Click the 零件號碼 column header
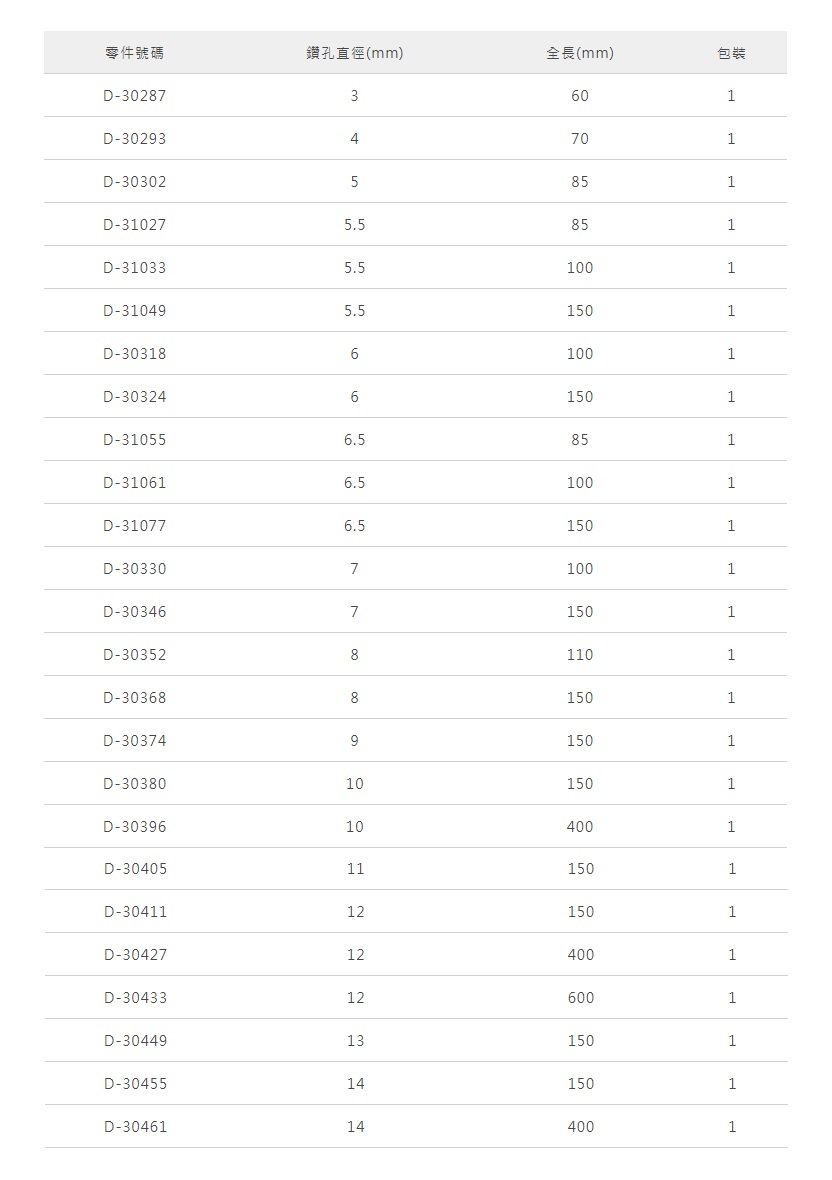This screenshot has height=1180, width=832. 135,53
